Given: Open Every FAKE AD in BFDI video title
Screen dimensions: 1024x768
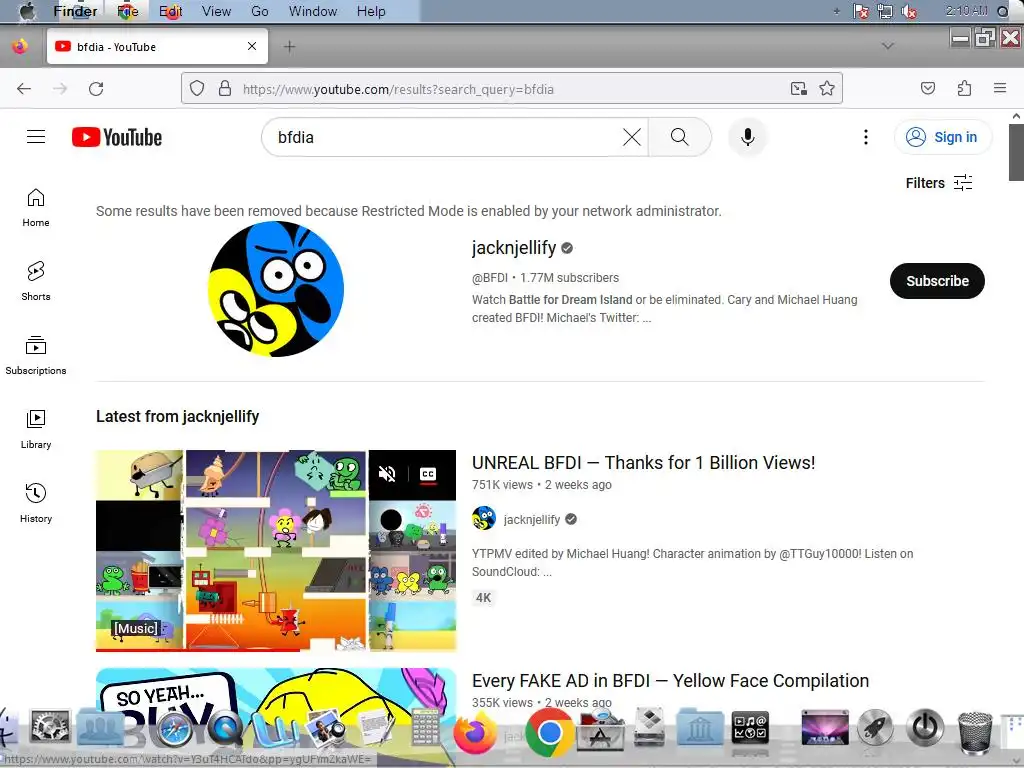Looking at the screenshot, I should point(670,680).
